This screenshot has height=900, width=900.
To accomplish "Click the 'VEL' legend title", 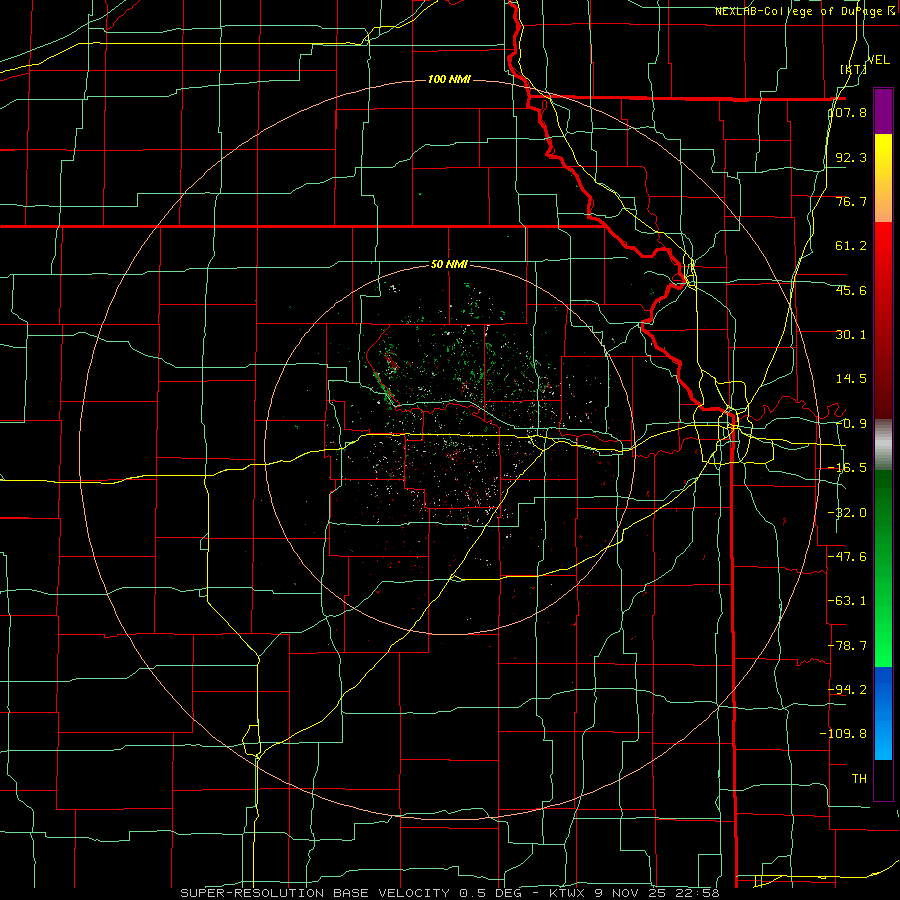I will pyautogui.click(x=879, y=60).
